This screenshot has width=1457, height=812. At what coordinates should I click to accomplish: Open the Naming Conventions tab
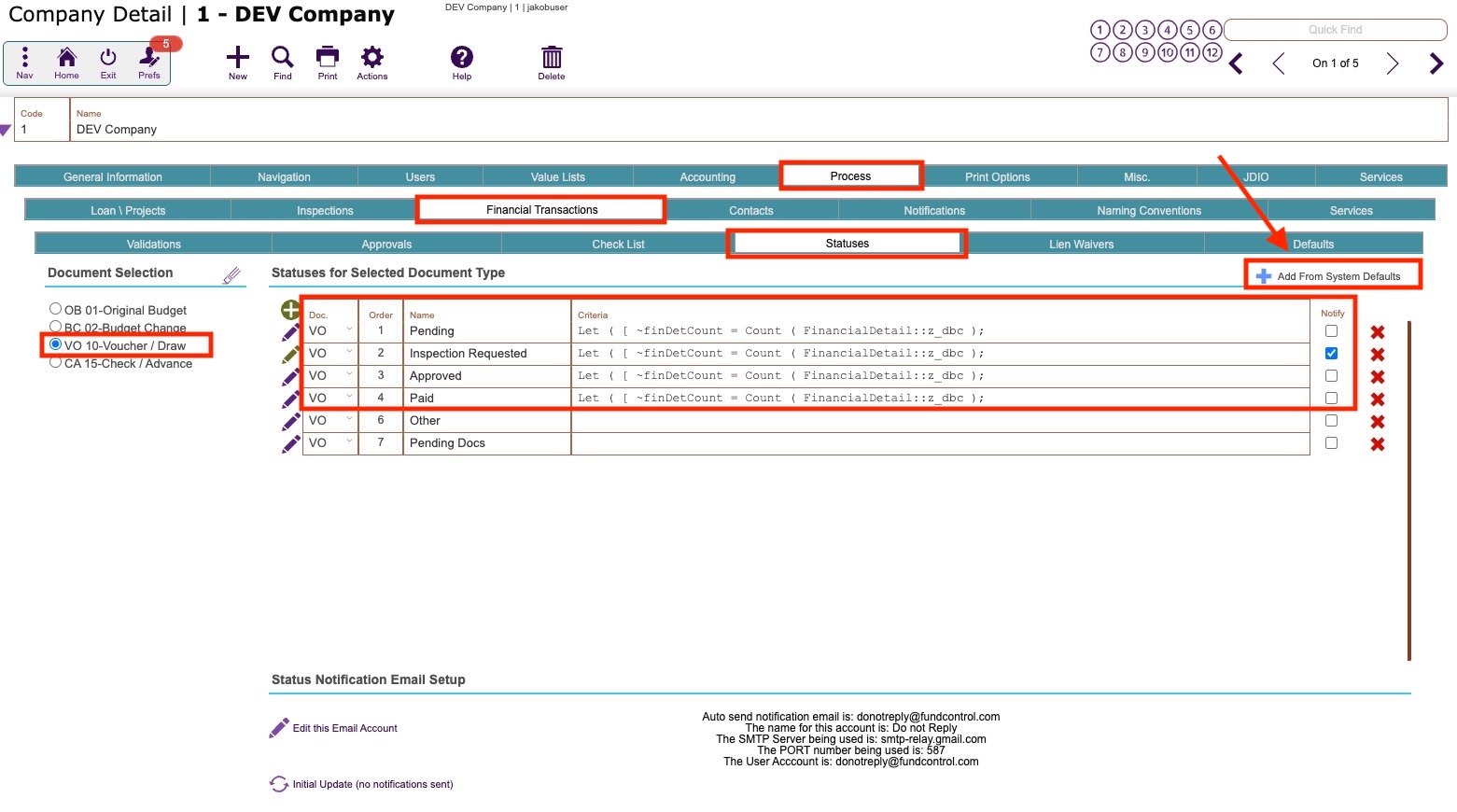tap(1149, 210)
